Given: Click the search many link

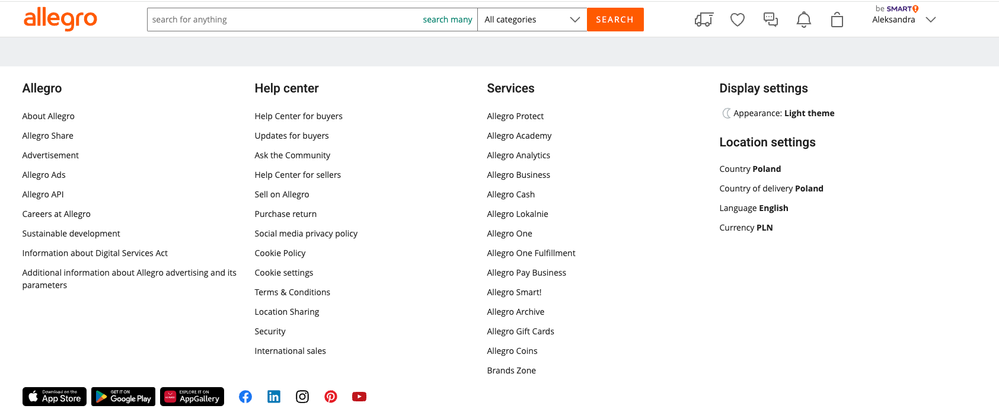Looking at the screenshot, I should click(x=447, y=20).
